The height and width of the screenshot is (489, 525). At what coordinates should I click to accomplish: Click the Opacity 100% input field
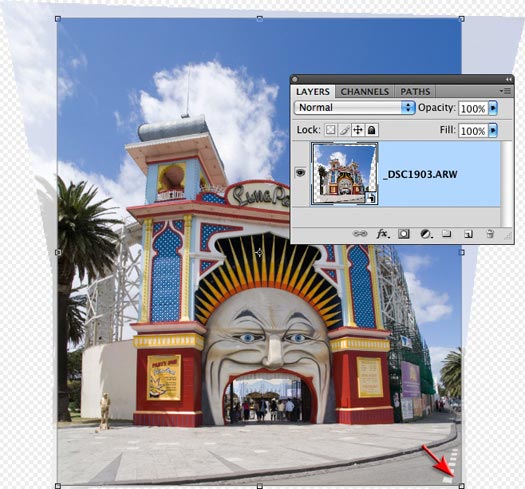coord(473,109)
